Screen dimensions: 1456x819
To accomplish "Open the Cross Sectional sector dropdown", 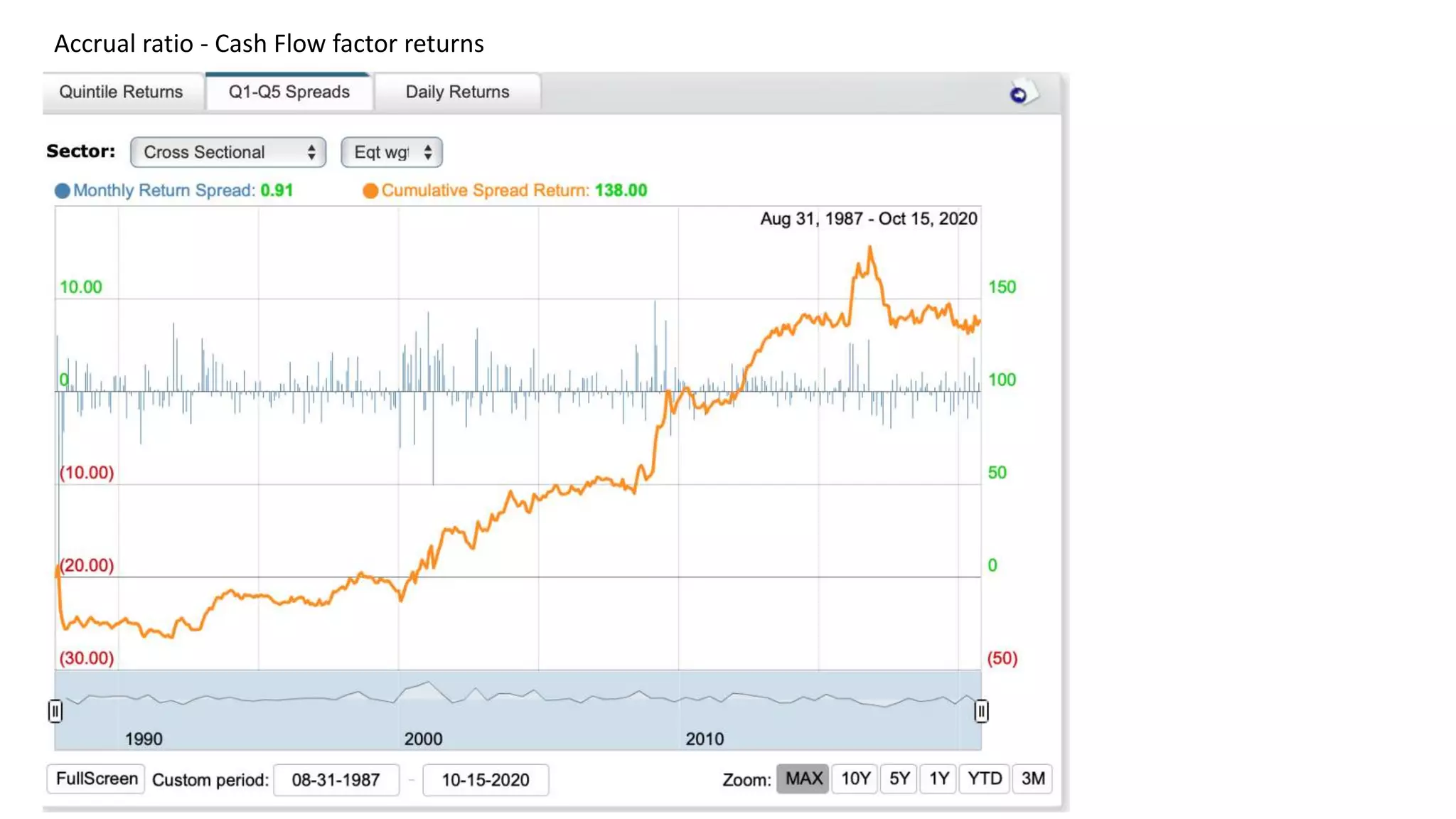I will (x=228, y=152).
